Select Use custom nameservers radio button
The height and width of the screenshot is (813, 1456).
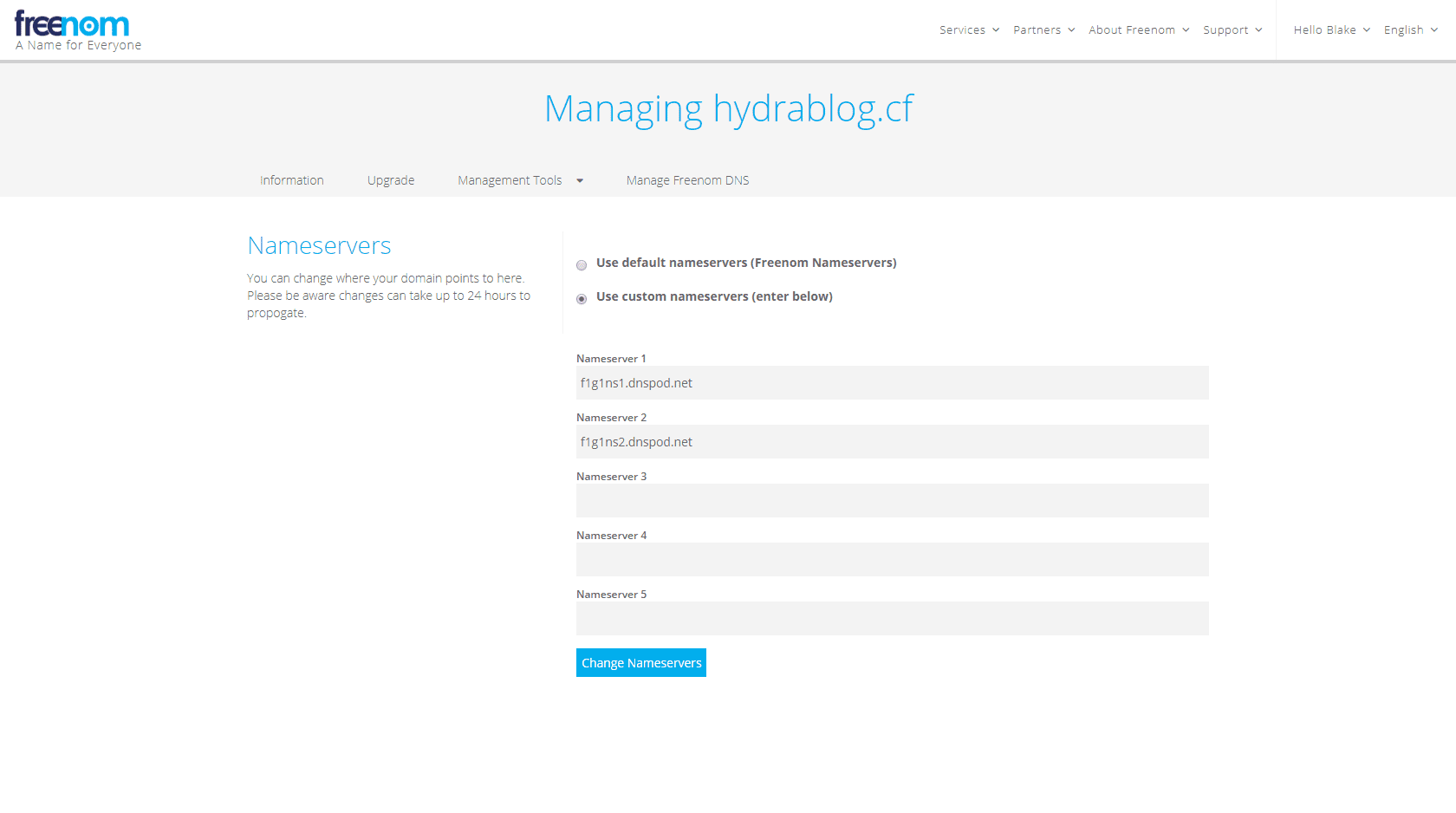[582, 299]
